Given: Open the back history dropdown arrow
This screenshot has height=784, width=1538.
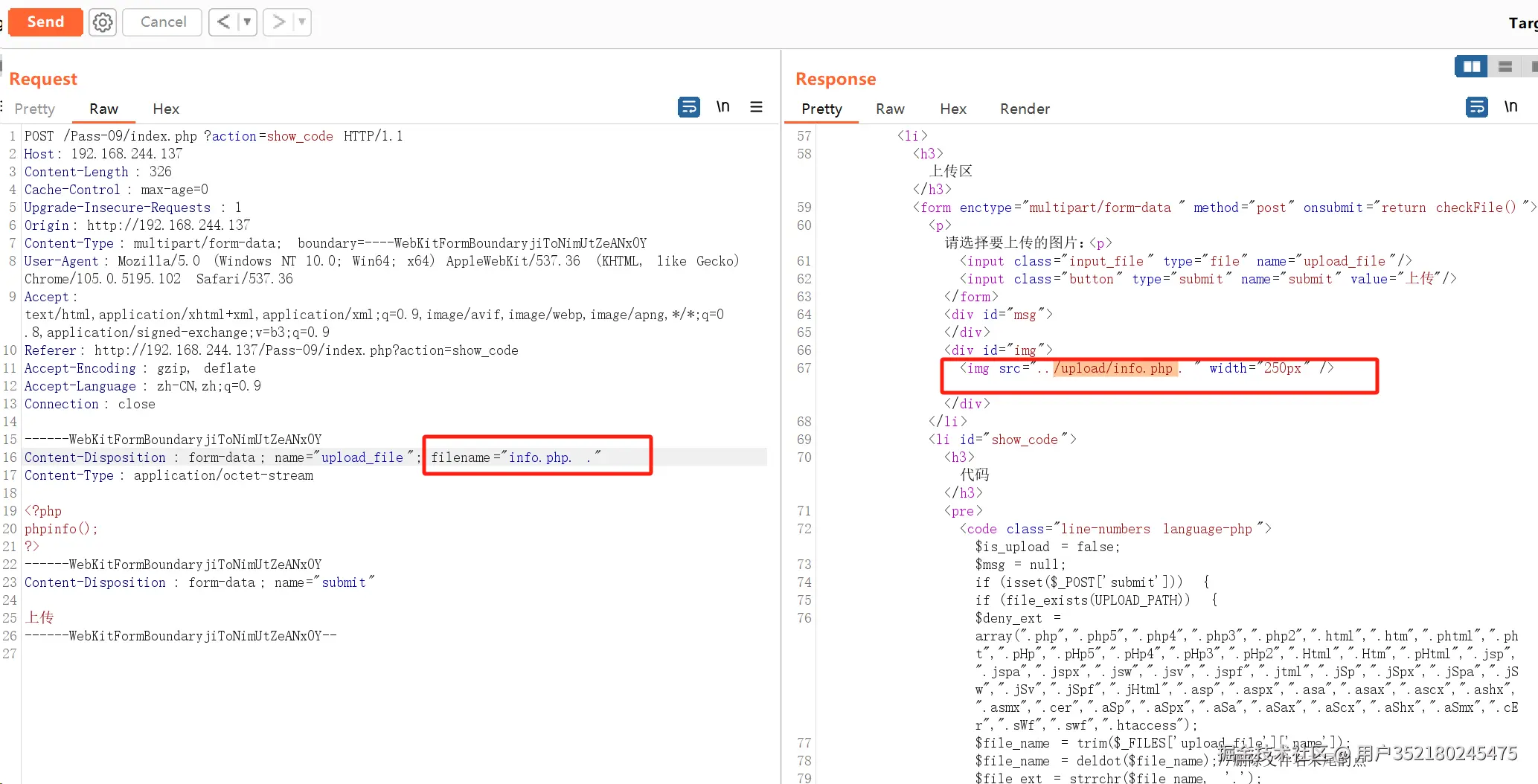Looking at the screenshot, I should click(x=247, y=22).
